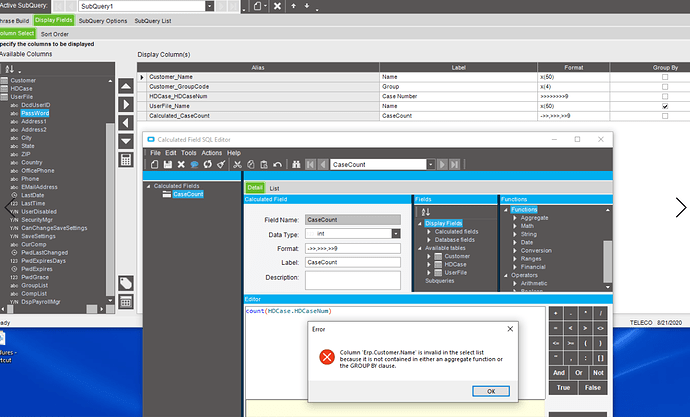The image size is (690, 417).
Task: Go to last record in editor navigator
Action: click(455, 165)
